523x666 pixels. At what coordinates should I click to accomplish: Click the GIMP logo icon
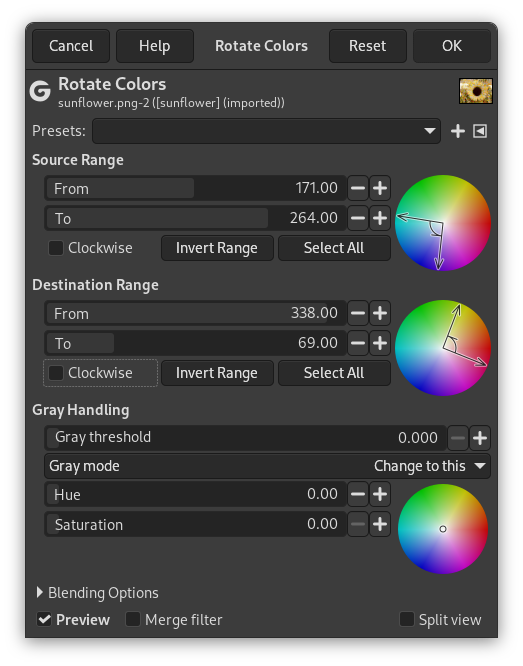pos(40,91)
